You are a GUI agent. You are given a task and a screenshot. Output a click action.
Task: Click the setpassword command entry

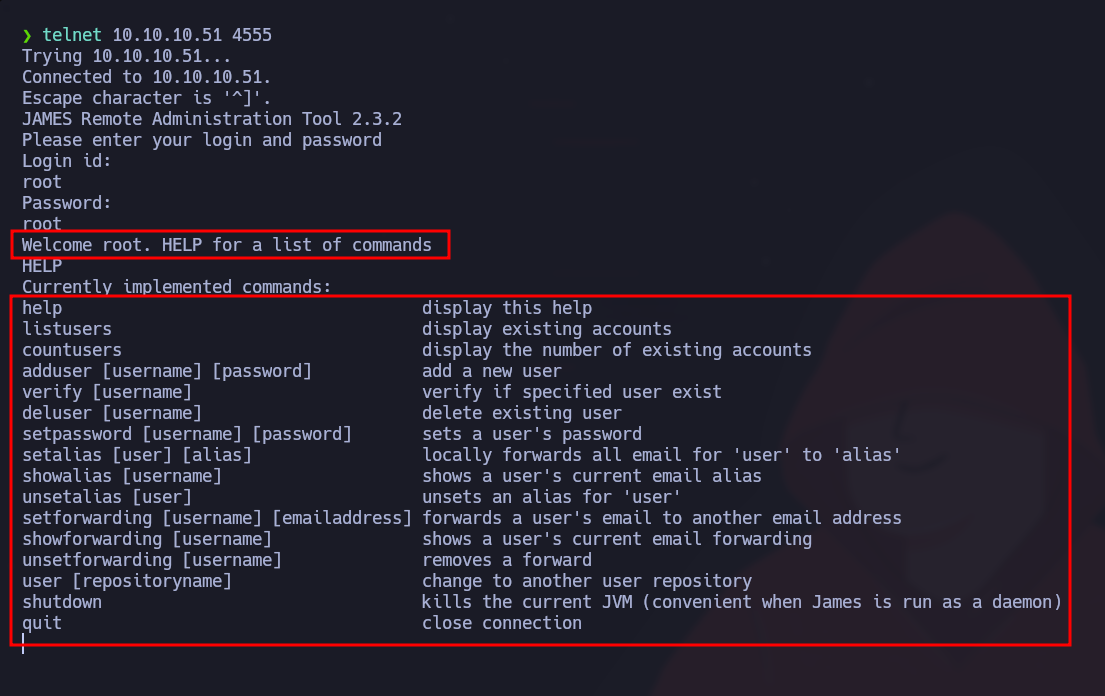coord(187,434)
